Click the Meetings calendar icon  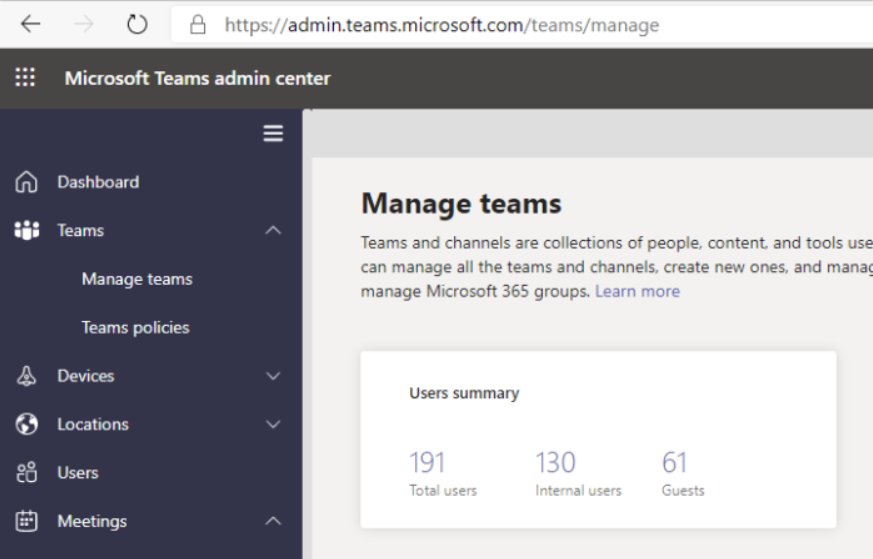click(27, 521)
